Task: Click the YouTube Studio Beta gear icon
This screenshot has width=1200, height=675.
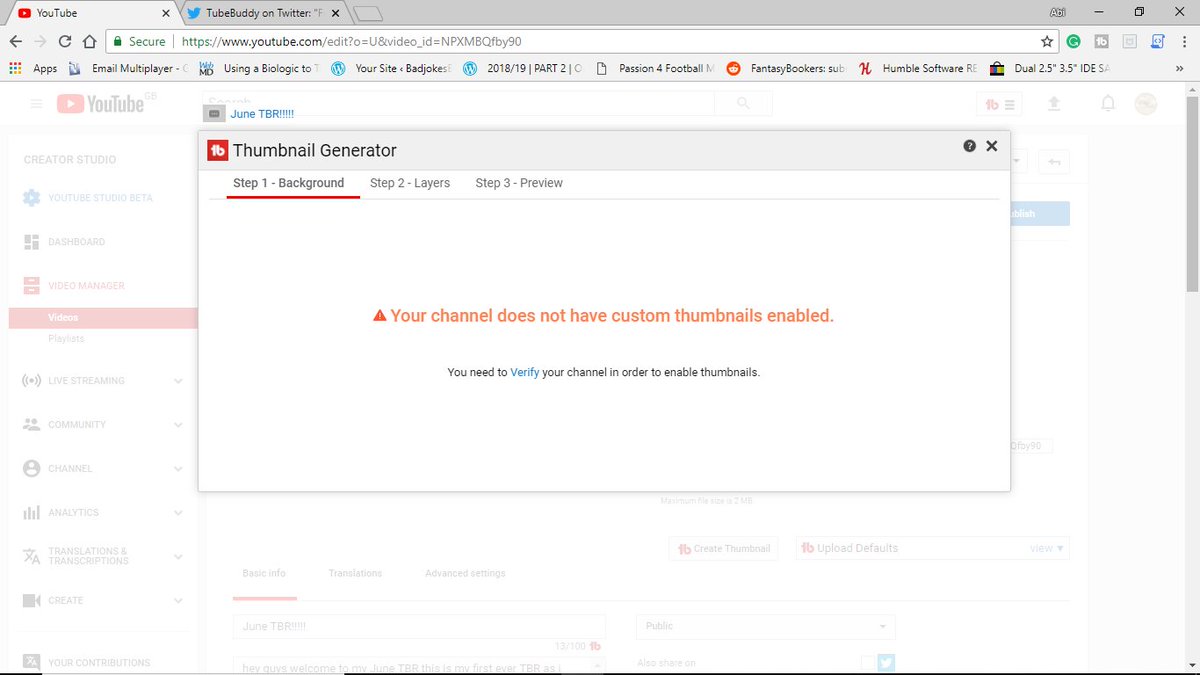Action: click(31, 198)
